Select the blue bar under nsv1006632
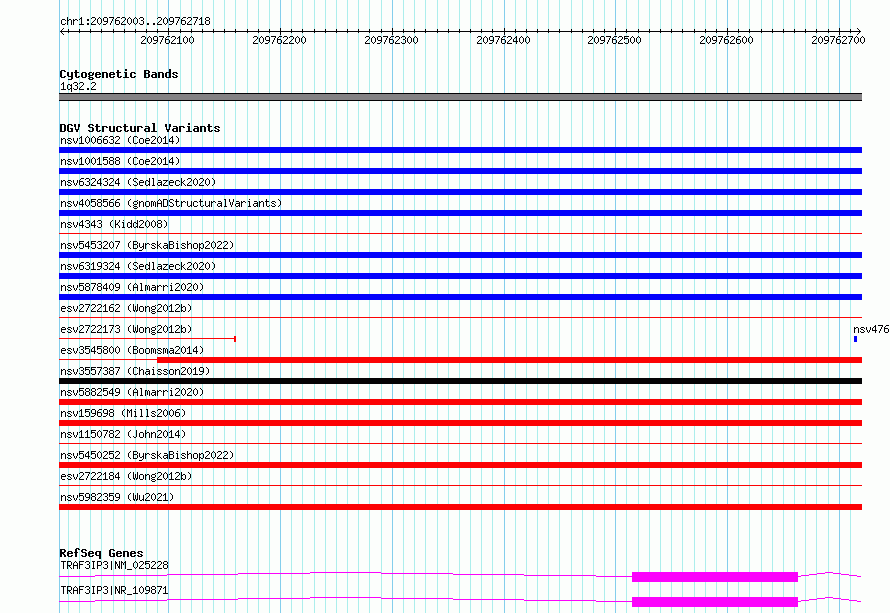The width and height of the screenshot is (890, 613). [460, 150]
